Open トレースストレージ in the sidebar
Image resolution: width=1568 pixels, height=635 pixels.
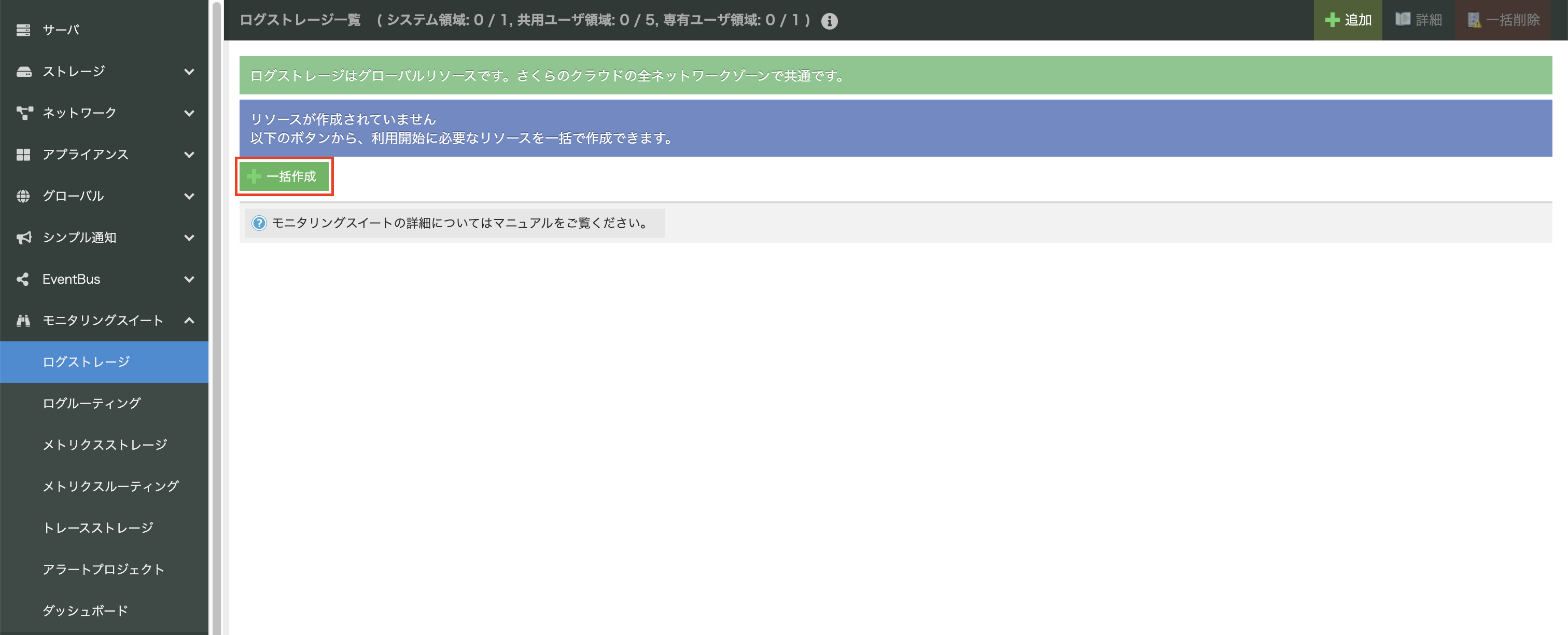point(104,528)
